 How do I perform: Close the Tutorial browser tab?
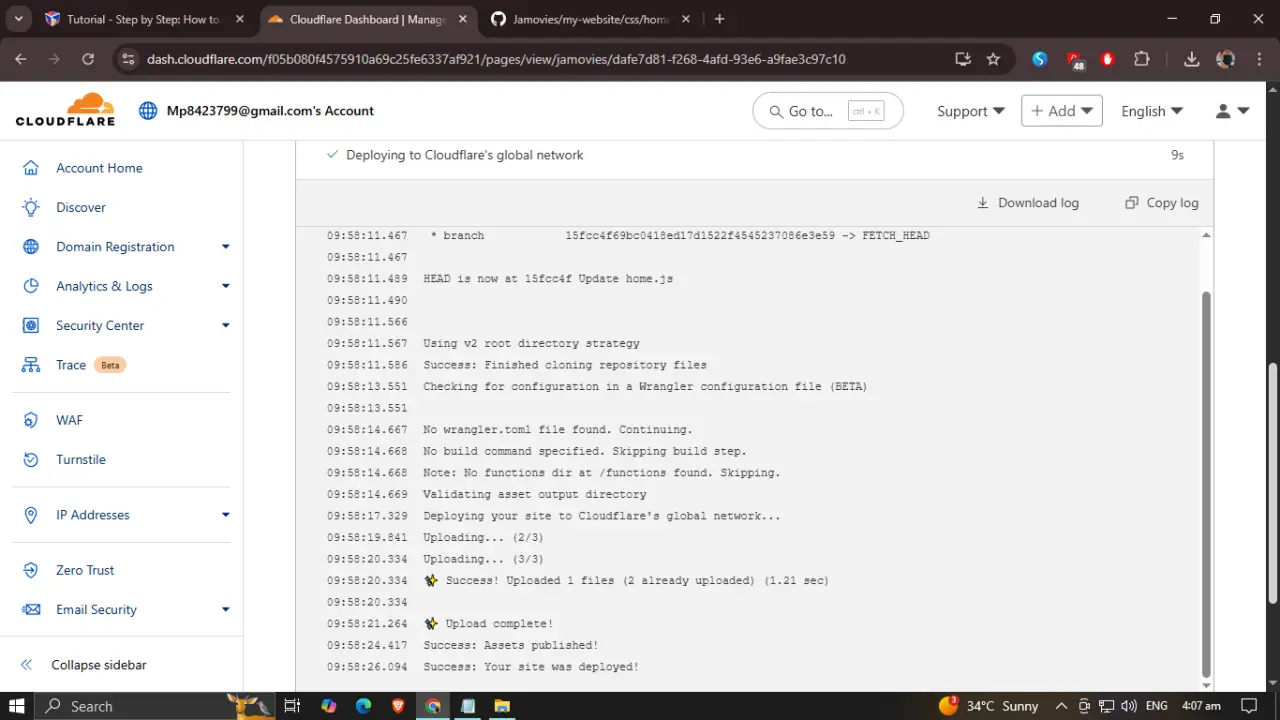239,19
